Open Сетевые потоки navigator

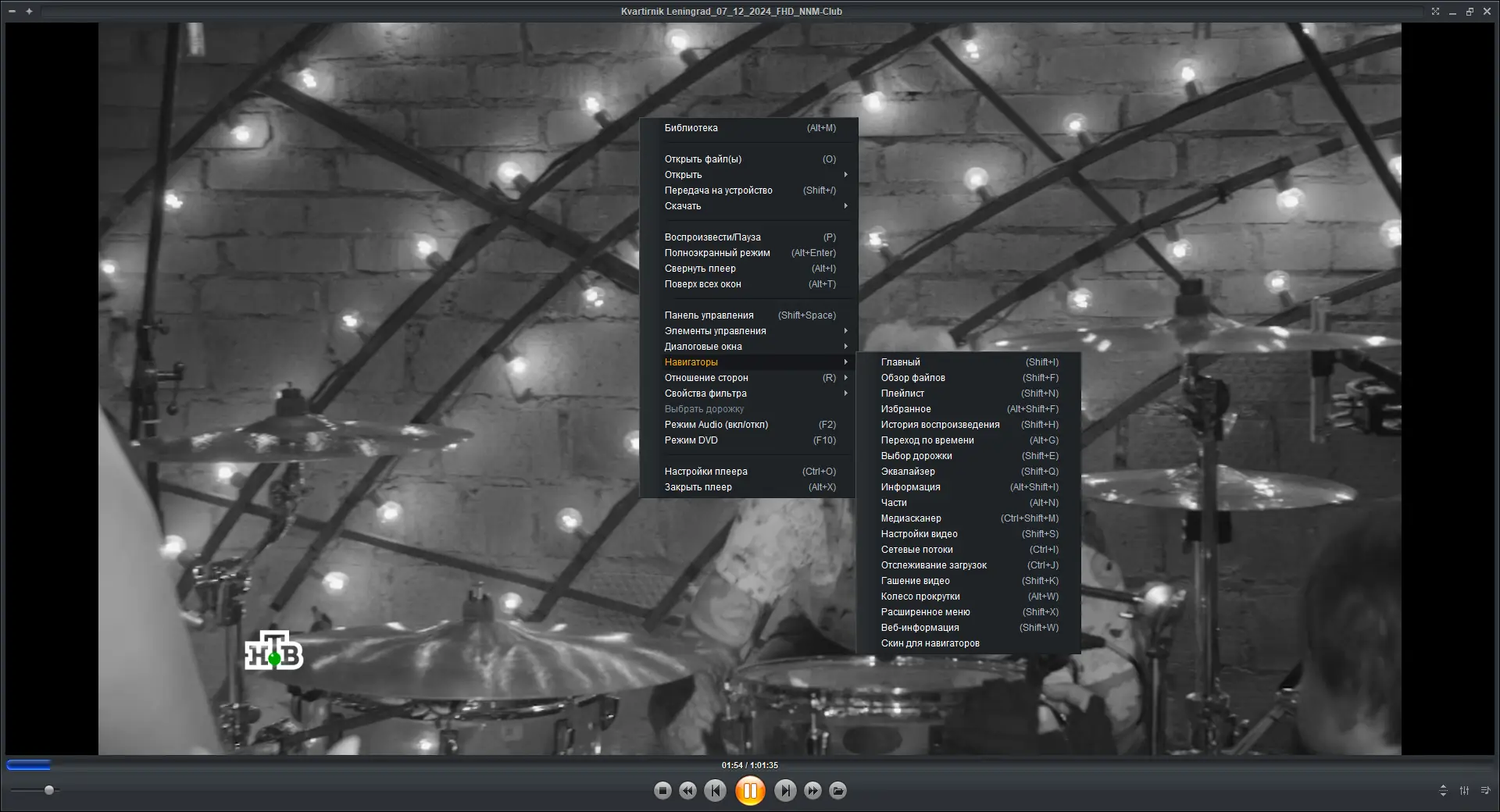(x=969, y=550)
